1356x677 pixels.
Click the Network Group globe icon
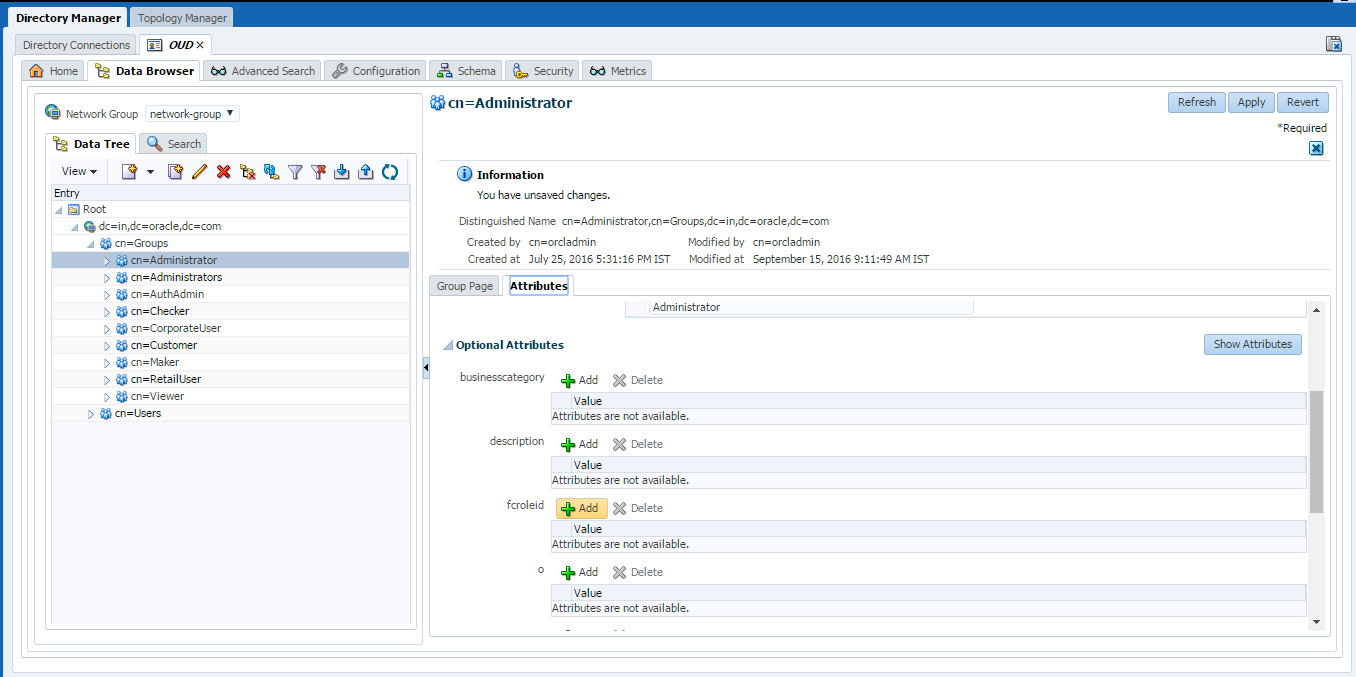coord(53,112)
